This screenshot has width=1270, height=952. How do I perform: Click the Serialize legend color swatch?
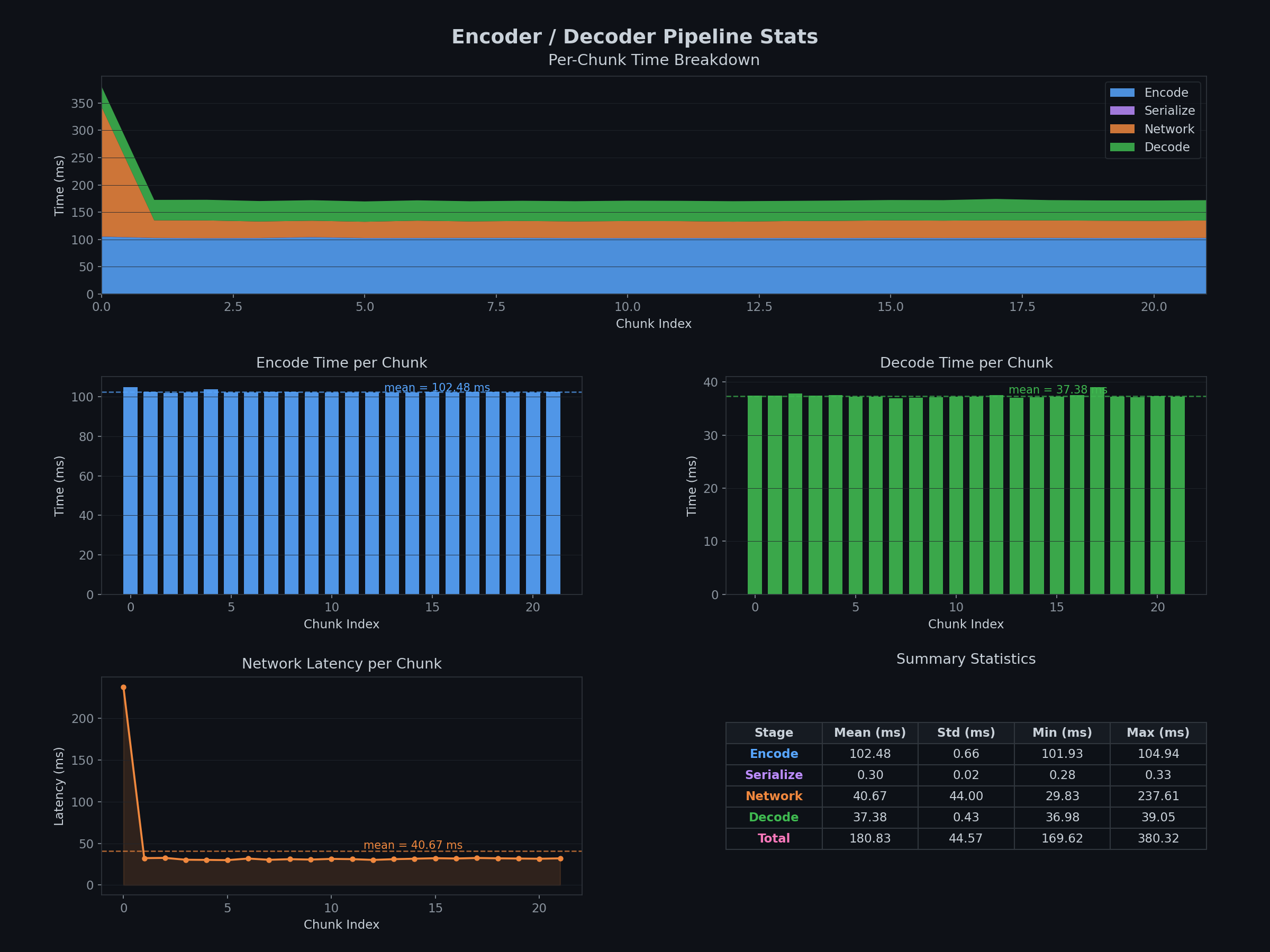pyautogui.click(x=1122, y=111)
